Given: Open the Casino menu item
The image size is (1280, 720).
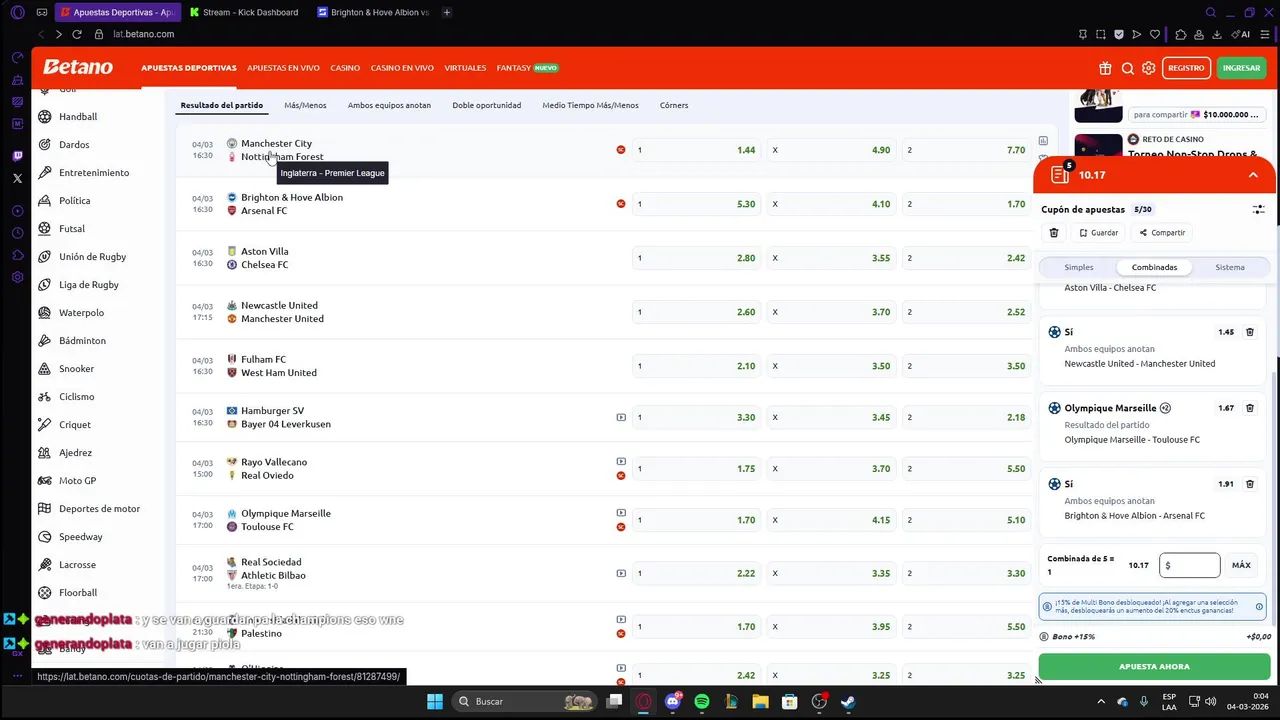Looking at the screenshot, I should 345,68.
